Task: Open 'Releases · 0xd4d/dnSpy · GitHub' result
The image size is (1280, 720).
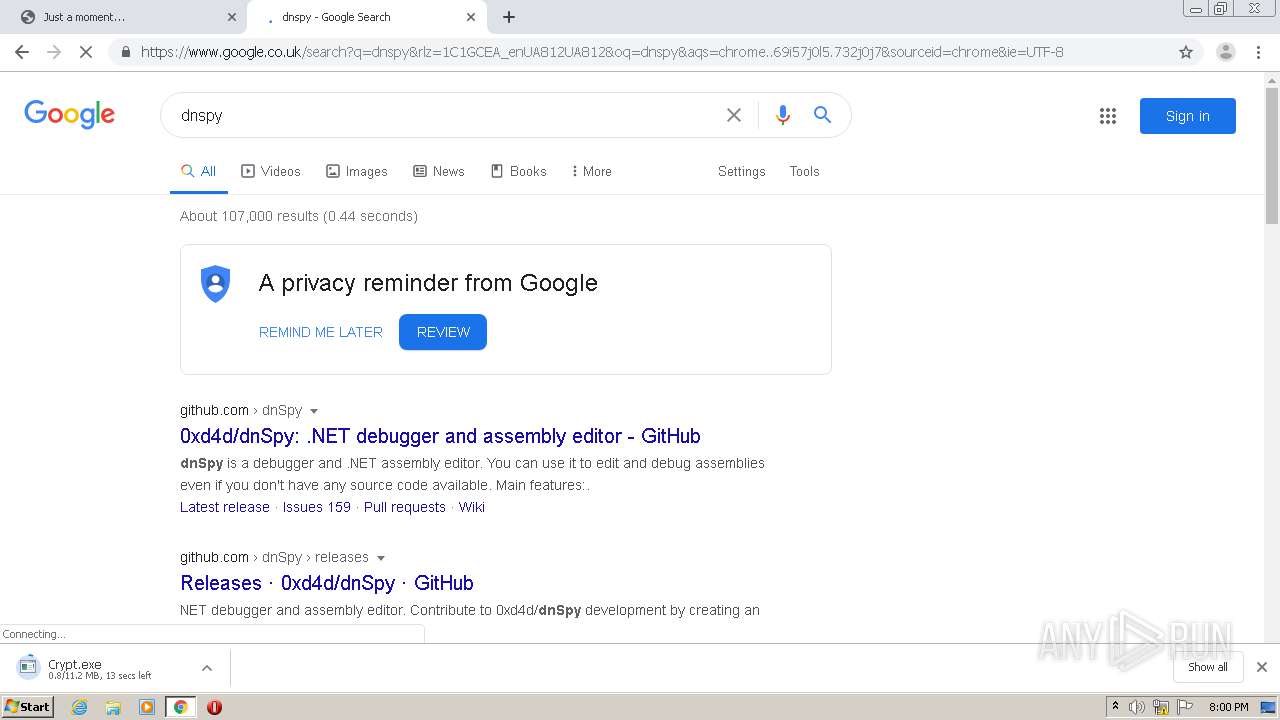Action: [327, 583]
